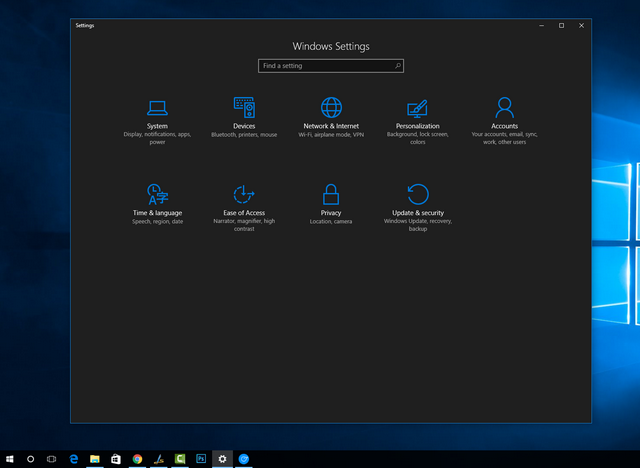This screenshot has height=468, width=640.
Task: Launch Microsoft Edge from the taskbar
Action: pos(74,459)
